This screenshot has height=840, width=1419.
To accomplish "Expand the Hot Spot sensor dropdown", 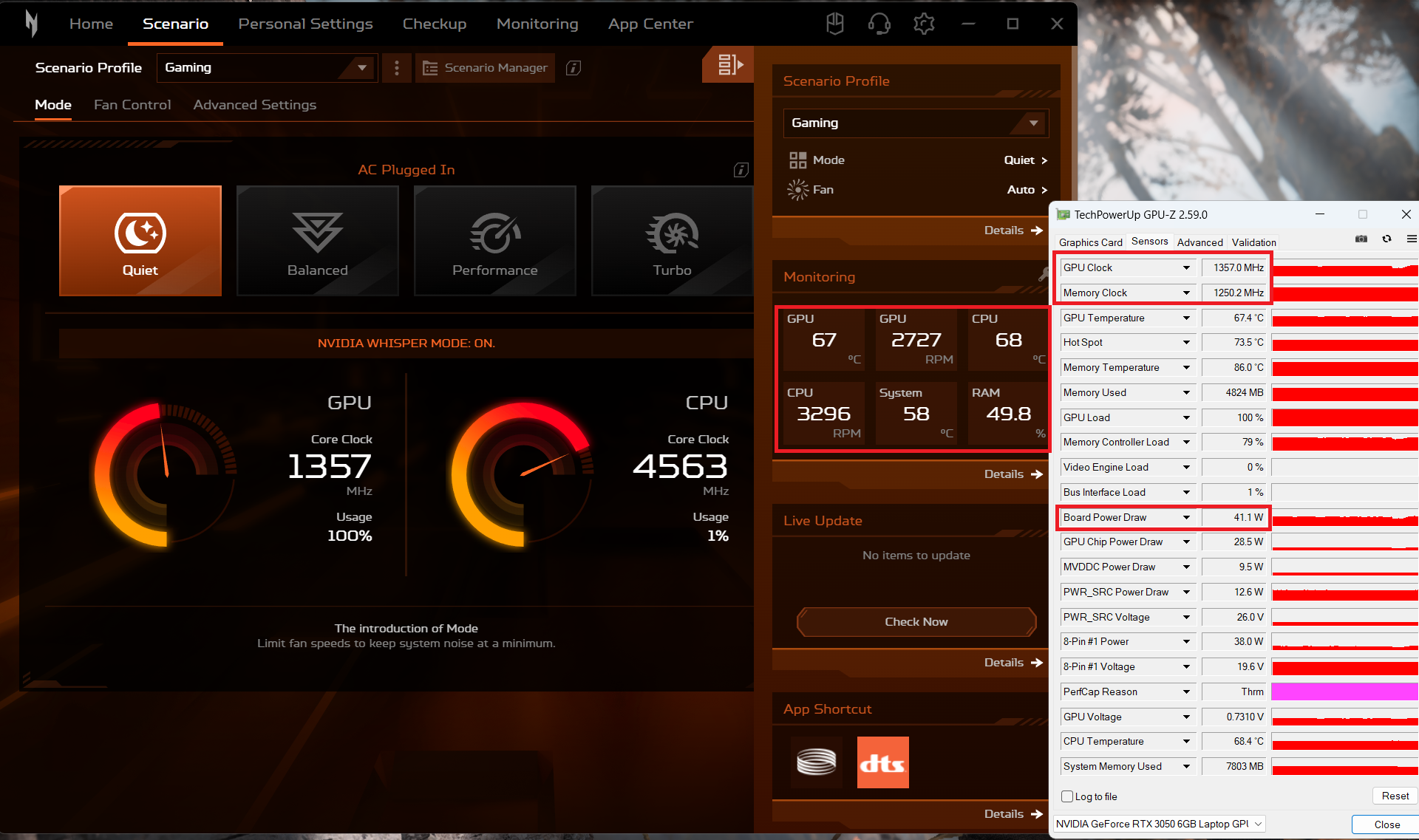I will [x=1186, y=343].
